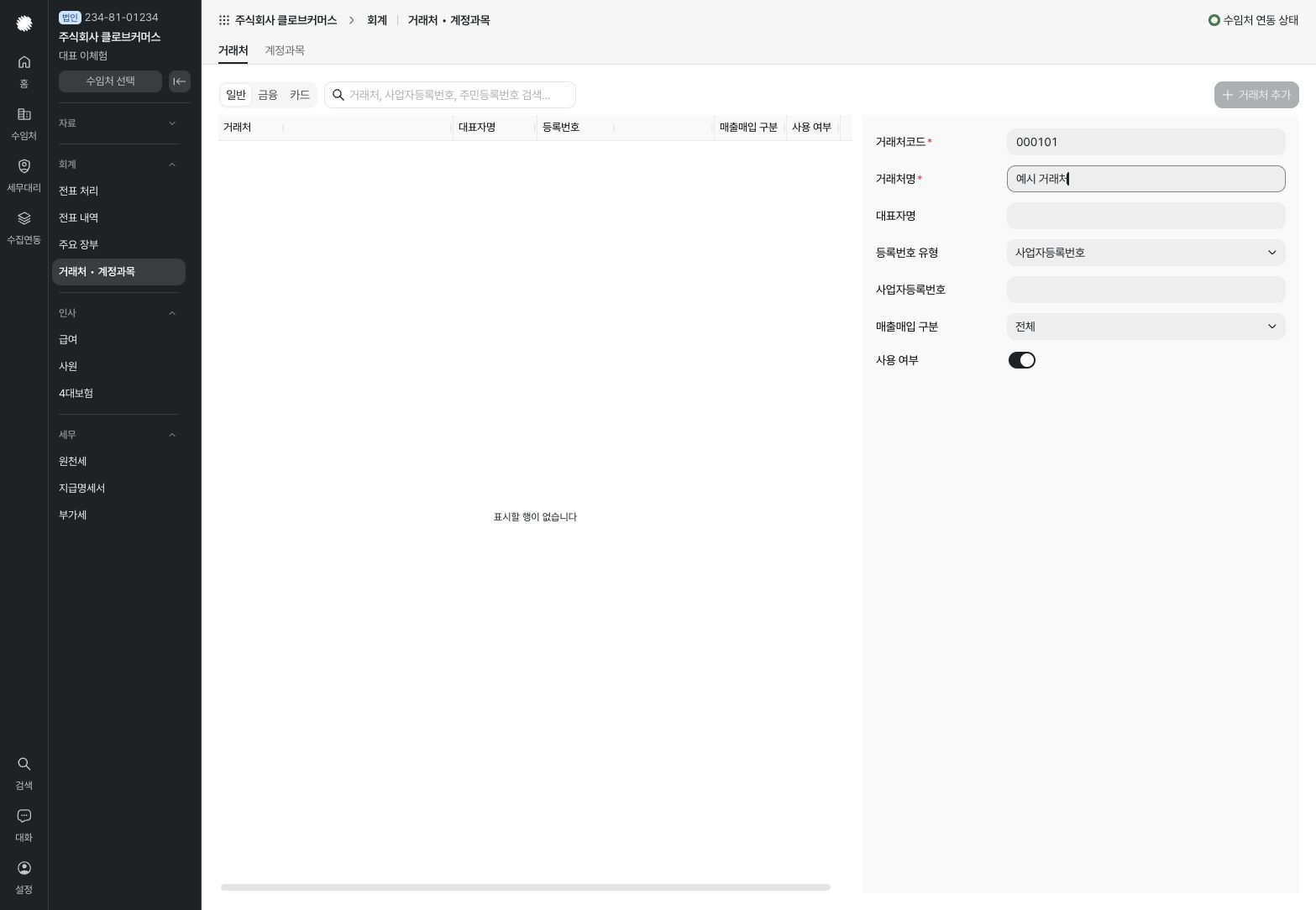Open the 검색 magnifier icon in sidebar
The height and width of the screenshot is (910, 1316).
coord(24,764)
